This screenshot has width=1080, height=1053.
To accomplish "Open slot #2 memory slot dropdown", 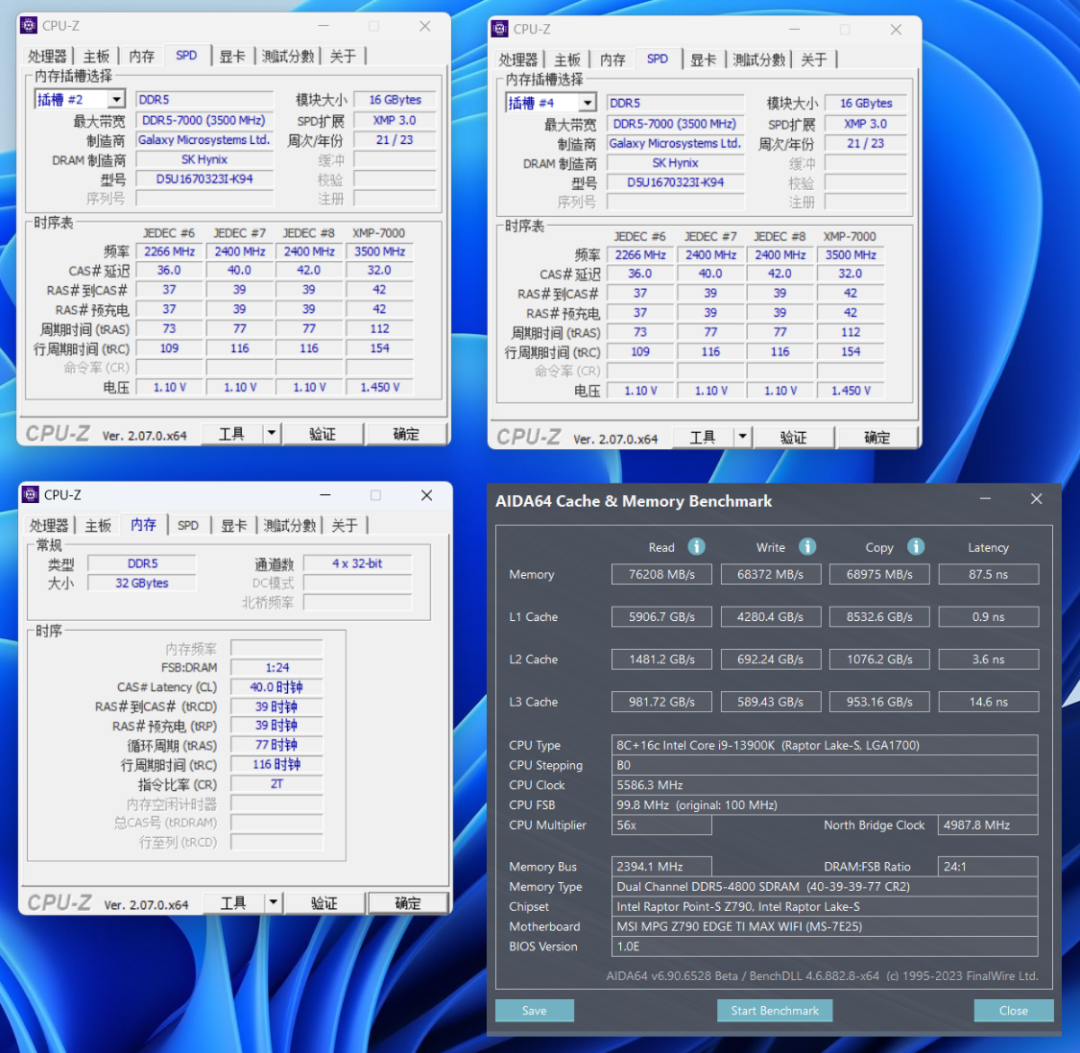I will [x=117, y=100].
